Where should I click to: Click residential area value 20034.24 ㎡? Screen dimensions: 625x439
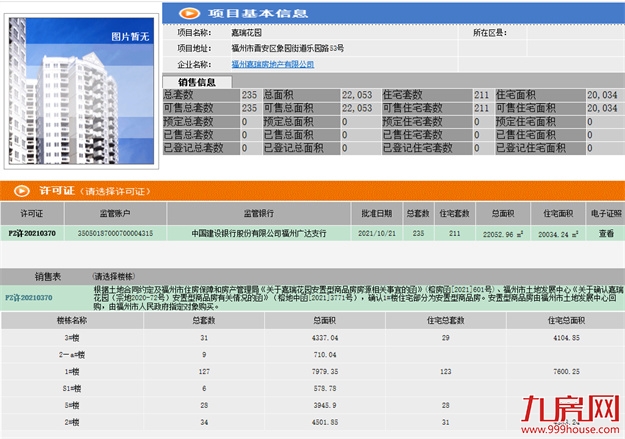(558, 234)
